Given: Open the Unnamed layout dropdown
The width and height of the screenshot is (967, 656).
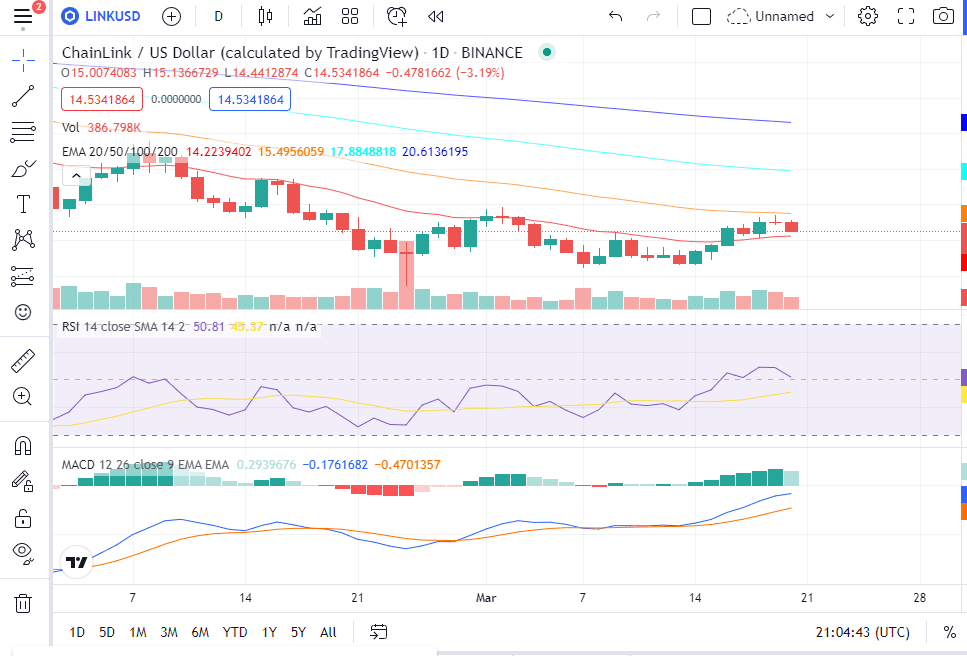Looking at the screenshot, I should (x=780, y=17).
